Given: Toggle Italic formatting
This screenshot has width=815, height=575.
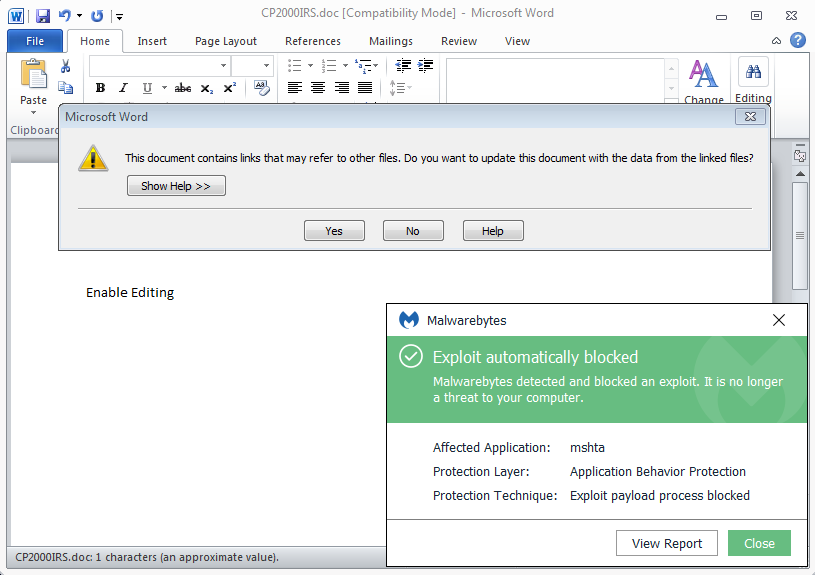Looking at the screenshot, I should 124,88.
